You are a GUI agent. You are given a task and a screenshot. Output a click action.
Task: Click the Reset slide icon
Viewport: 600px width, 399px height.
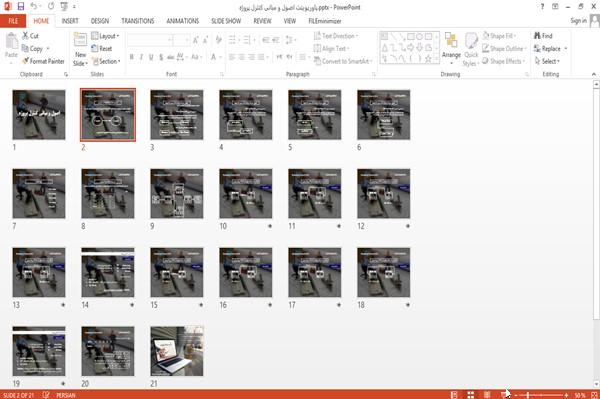pos(95,49)
